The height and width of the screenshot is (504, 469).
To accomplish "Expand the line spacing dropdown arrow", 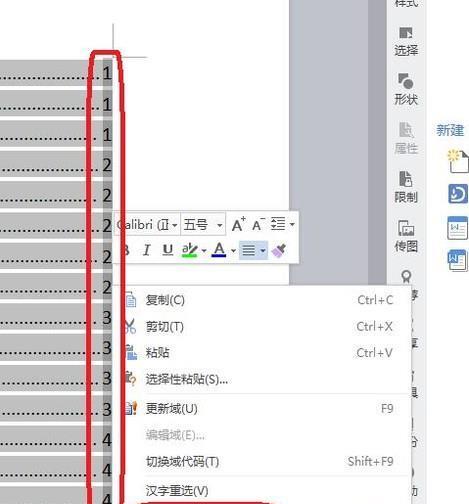I will coord(292,224).
